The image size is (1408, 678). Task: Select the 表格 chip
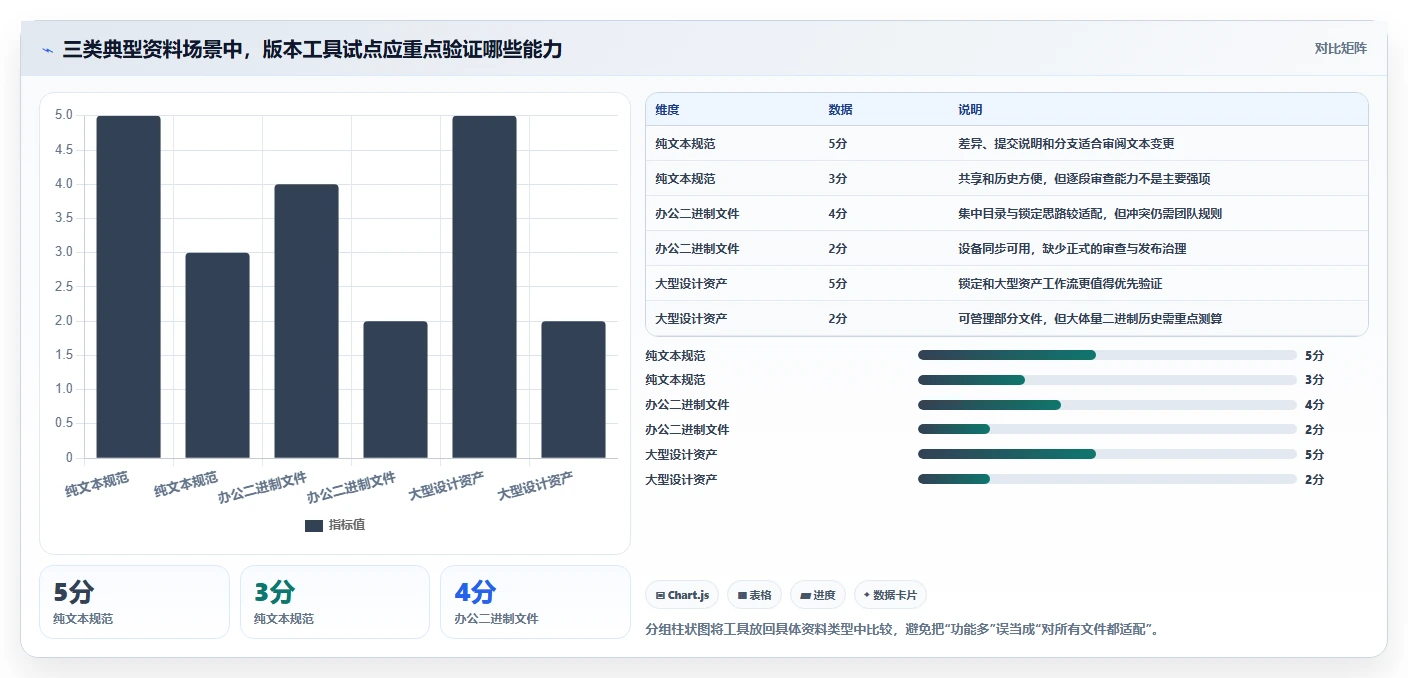(754, 595)
